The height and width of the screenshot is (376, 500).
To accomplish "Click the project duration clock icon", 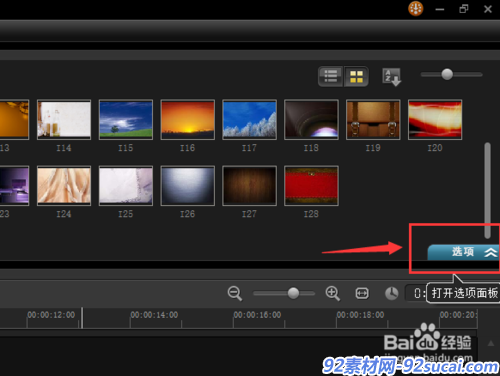I will (x=392, y=293).
